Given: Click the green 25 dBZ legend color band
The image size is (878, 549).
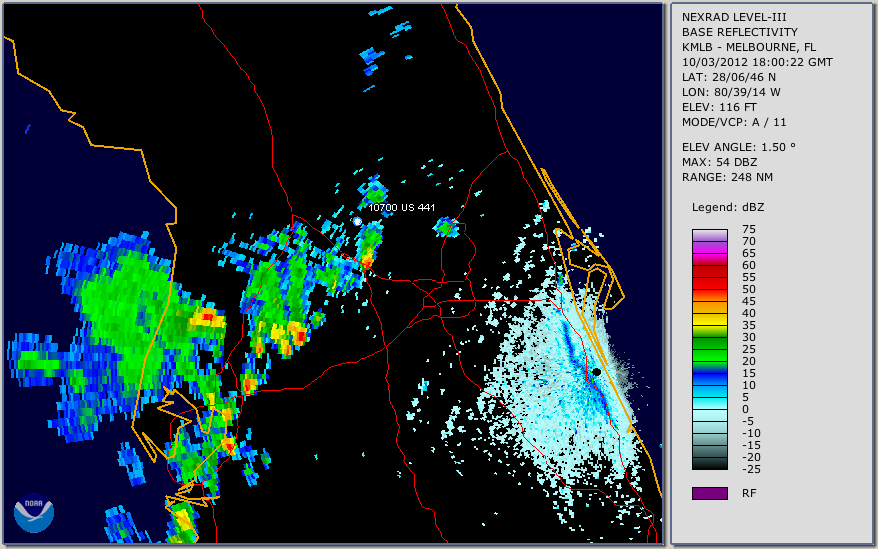Looking at the screenshot, I should (709, 343).
